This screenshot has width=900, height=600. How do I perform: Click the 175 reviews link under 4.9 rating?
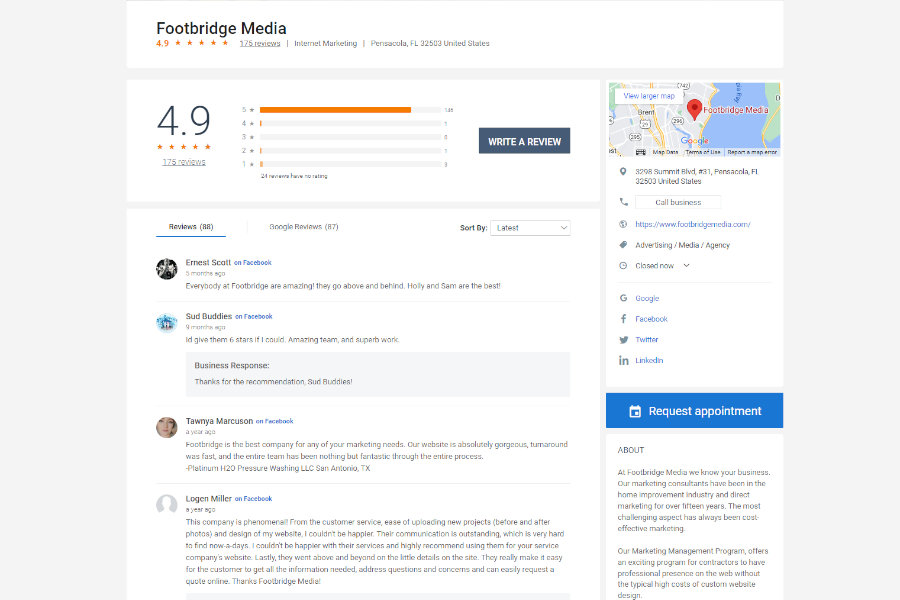click(184, 162)
